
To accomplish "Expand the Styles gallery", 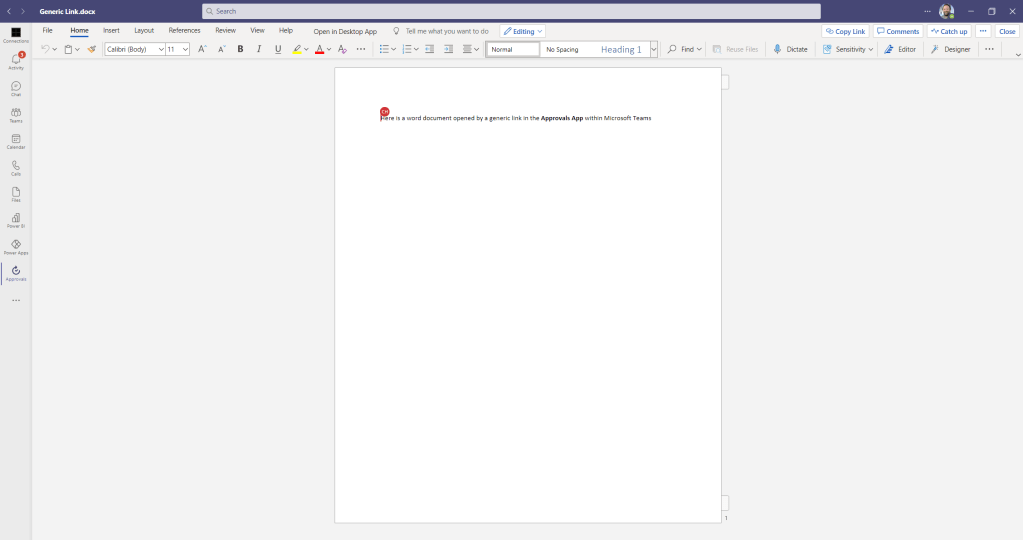I will click(654, 49).
